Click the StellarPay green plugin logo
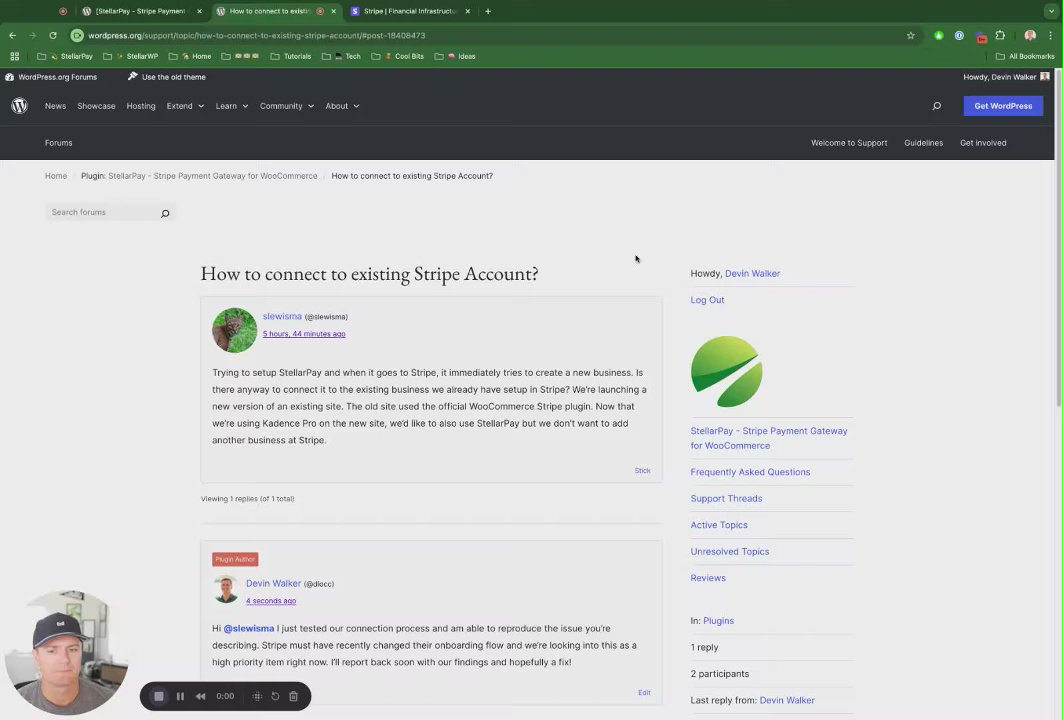The height and width of the screenshot is (720, 1063). pos(726,372)
